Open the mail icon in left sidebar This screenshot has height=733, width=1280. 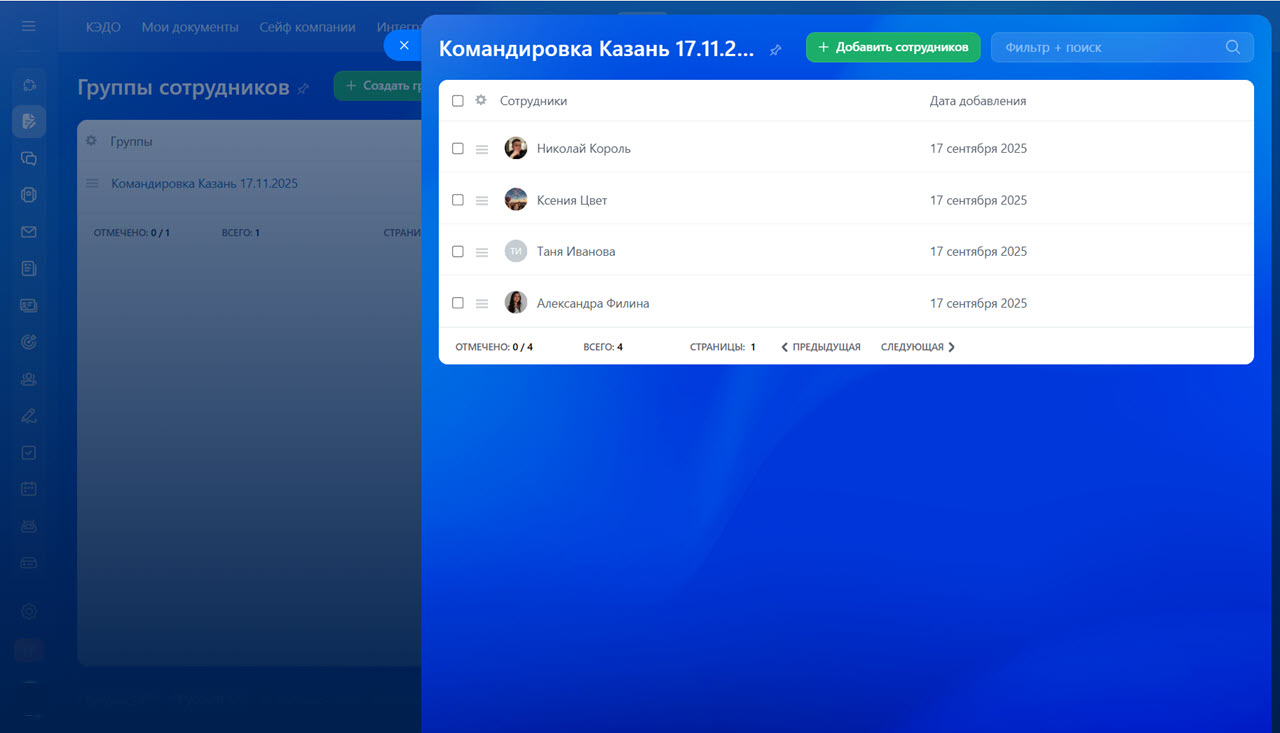coord(29,232)
